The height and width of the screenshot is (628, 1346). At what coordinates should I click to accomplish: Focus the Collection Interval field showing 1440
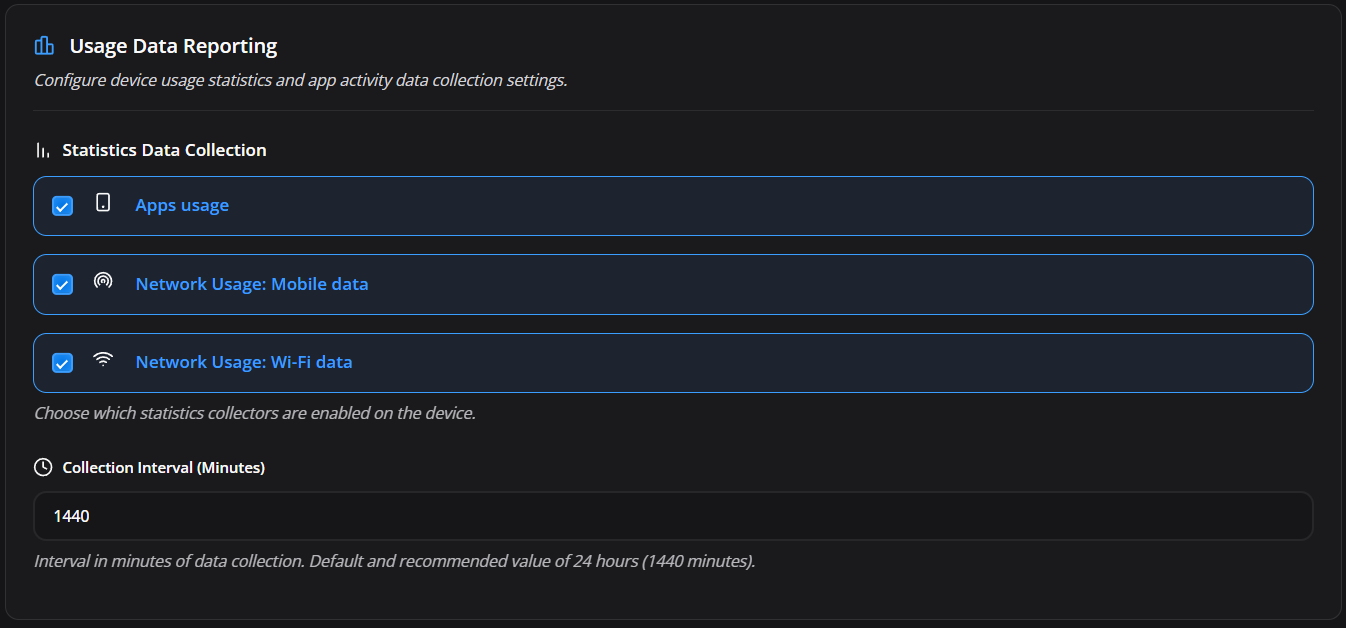click(x=673, y=516)
